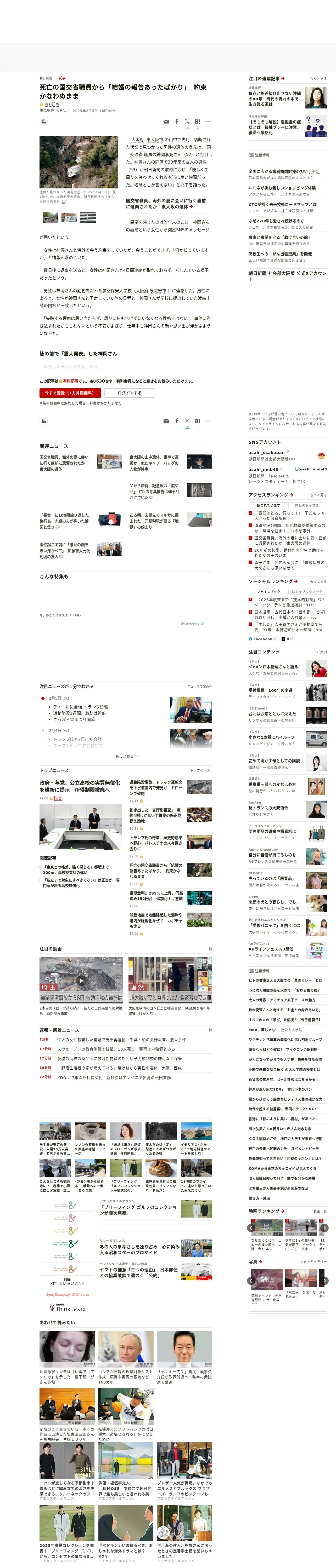The image size is (336, 1568).
Task: Open the Outbrain recommendation logo link
Action: coord(192,624)
